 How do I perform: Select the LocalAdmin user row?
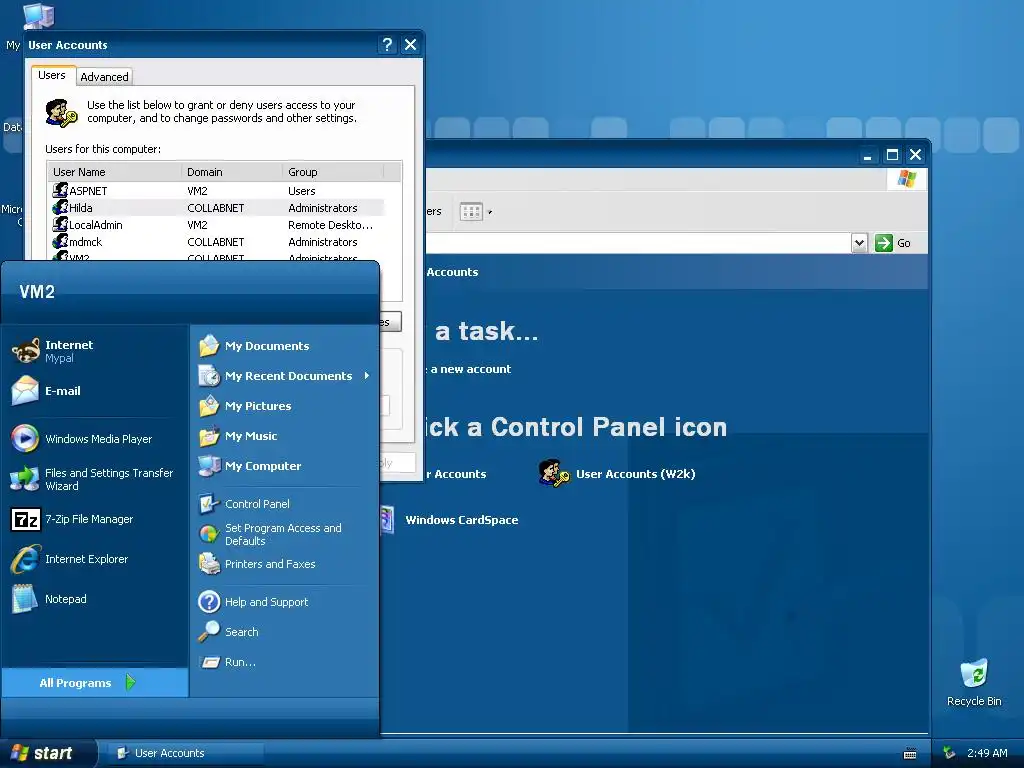pos(217,225)
